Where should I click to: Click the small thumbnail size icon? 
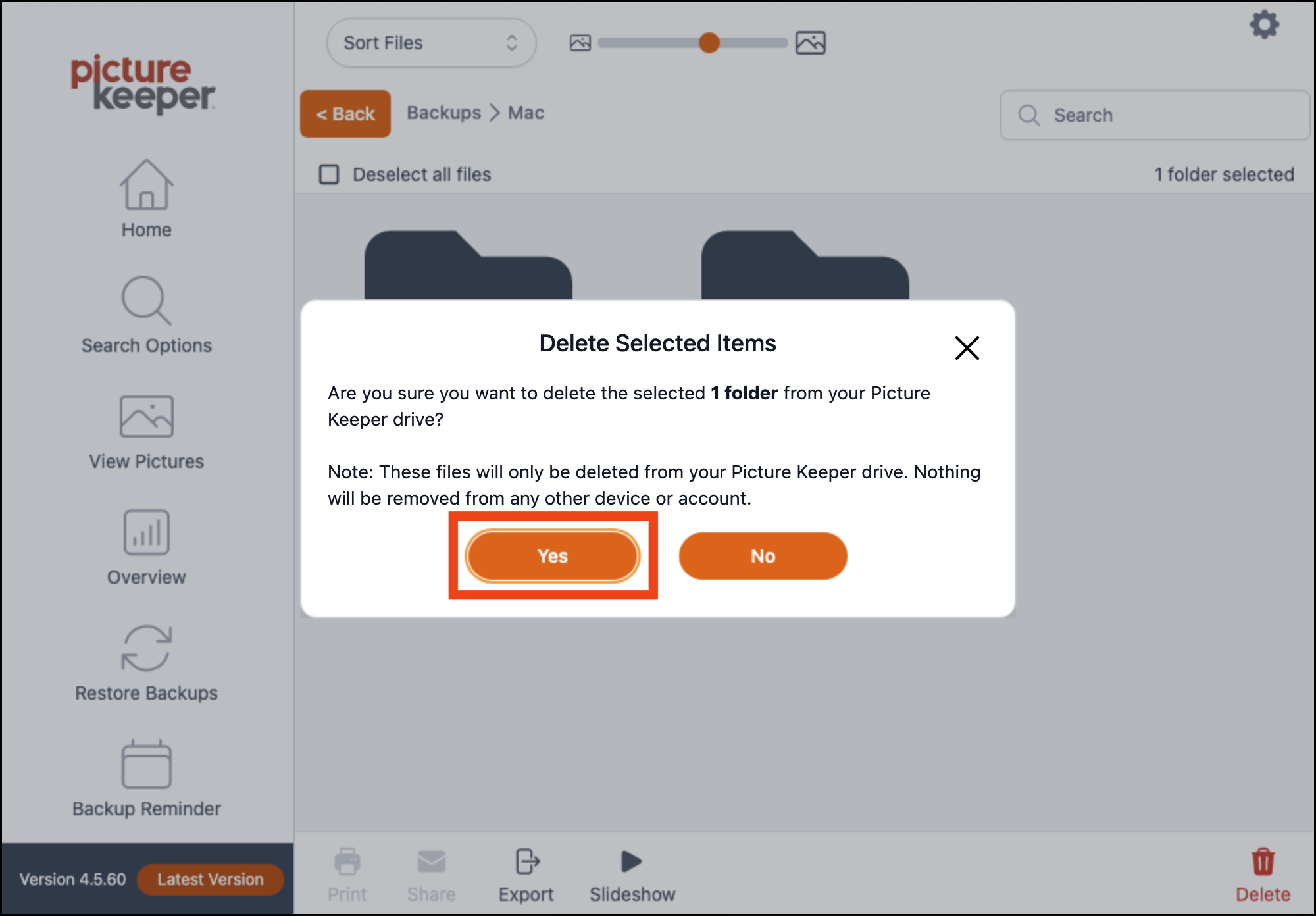[580, 43]
